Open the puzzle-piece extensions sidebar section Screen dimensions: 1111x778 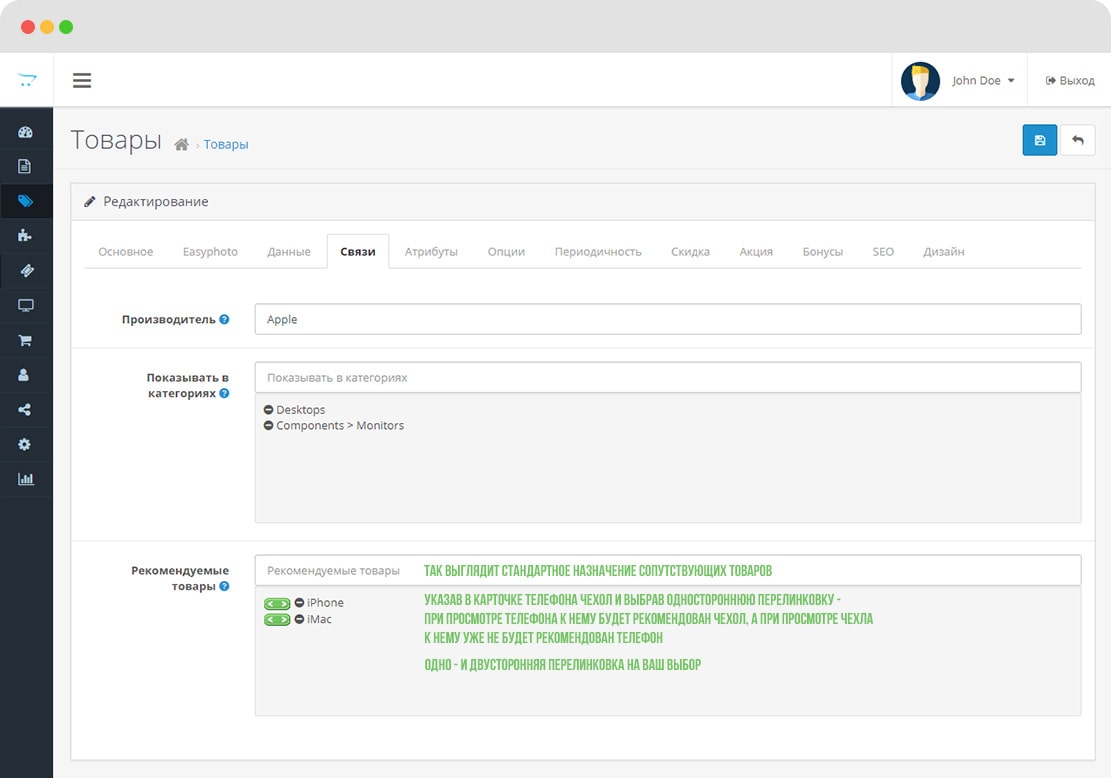pos(25,235)
